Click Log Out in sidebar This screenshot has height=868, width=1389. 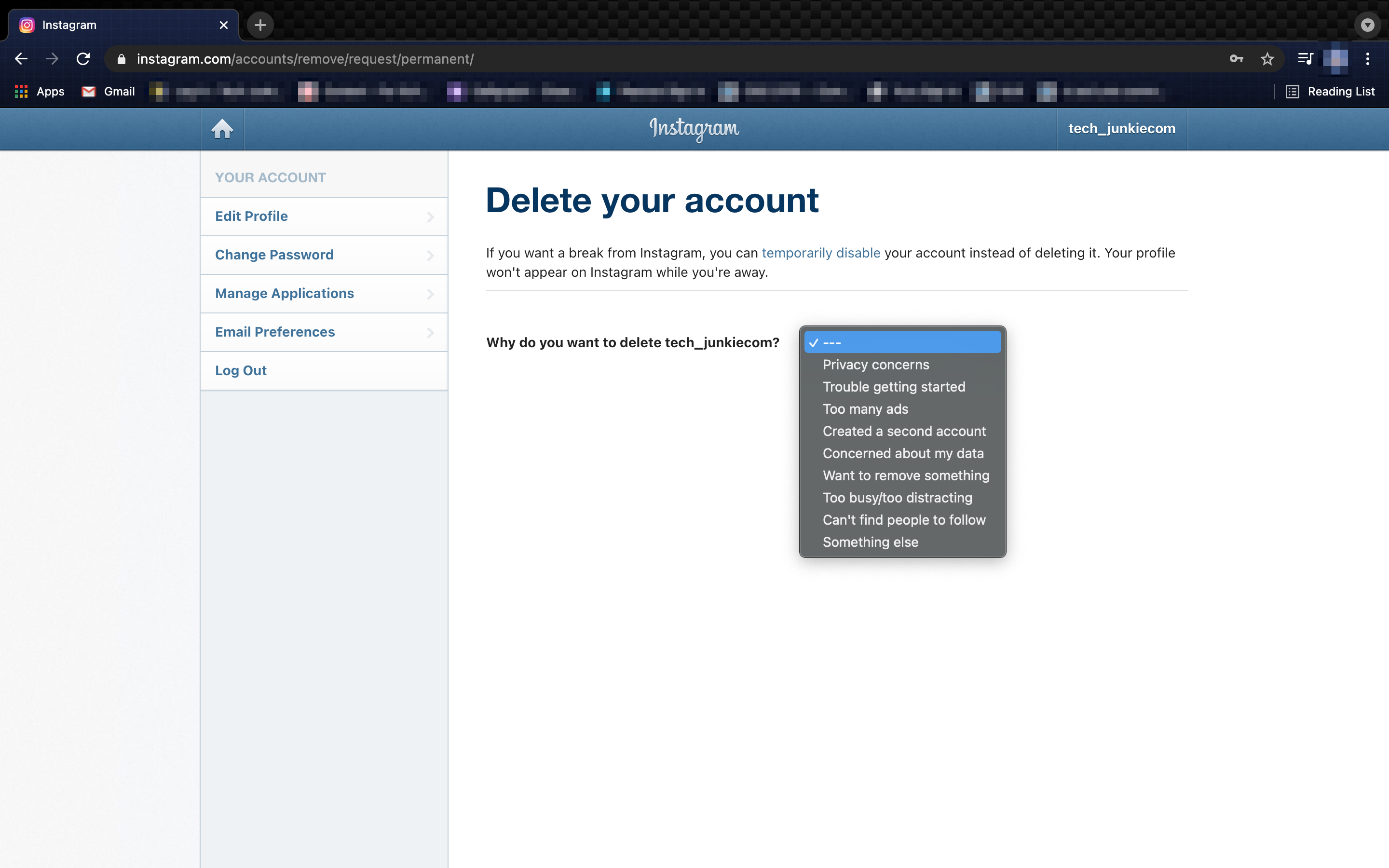pos(324,370)
